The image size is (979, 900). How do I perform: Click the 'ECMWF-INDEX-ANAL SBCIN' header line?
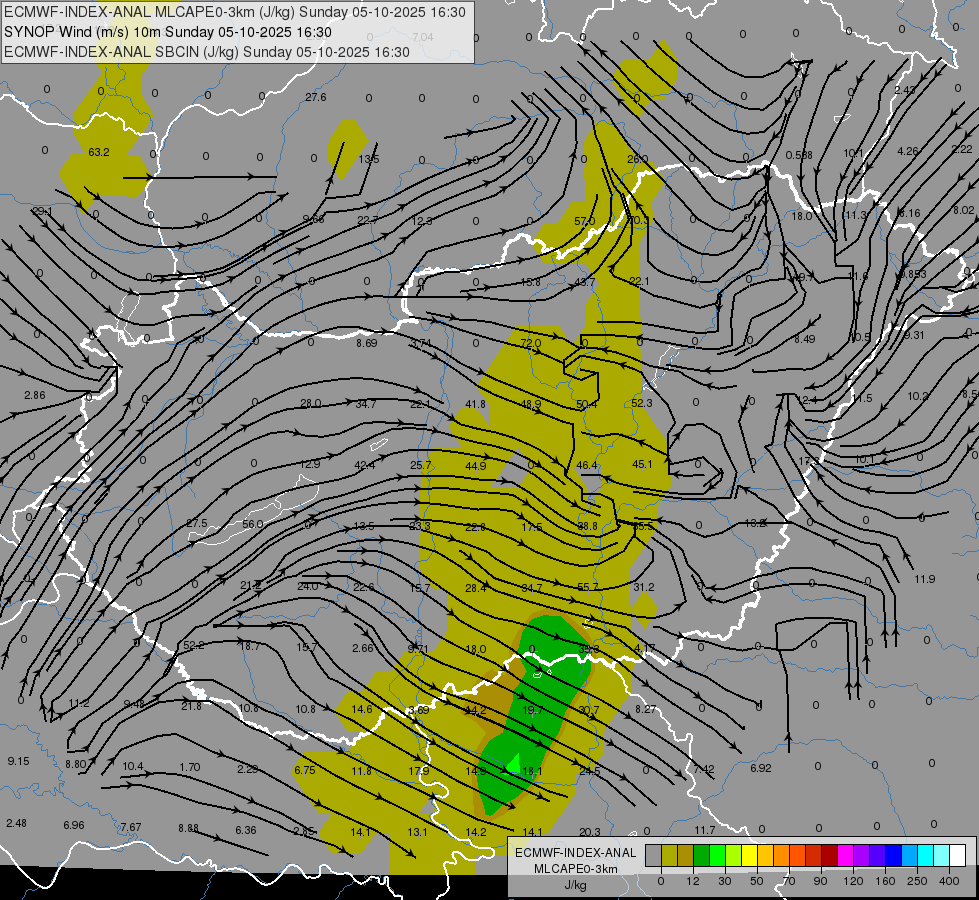tap(207, 52)
